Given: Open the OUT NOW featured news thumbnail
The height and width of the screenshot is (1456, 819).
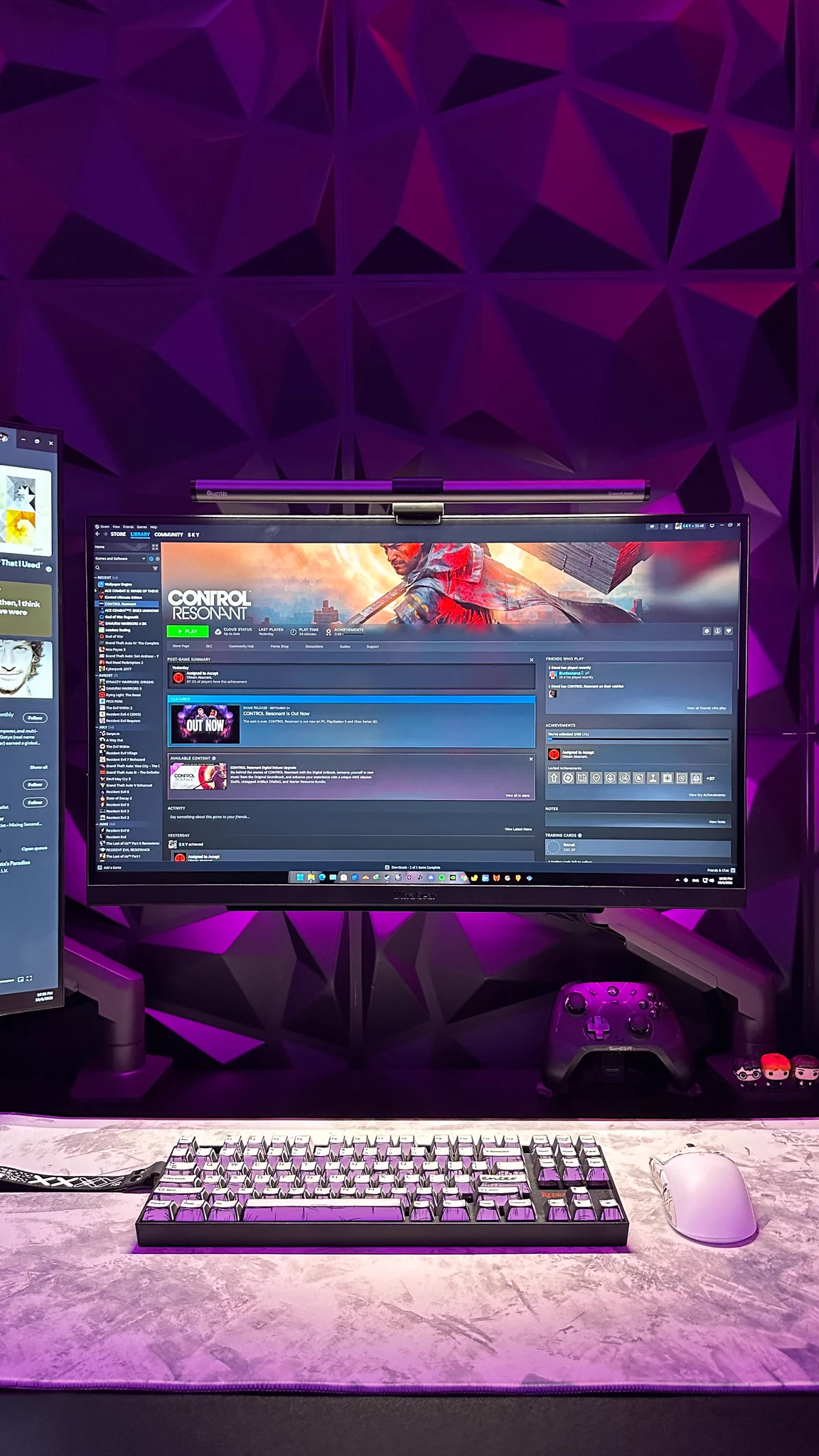Looking at the screenshot, I should click(x=205, y=724).
